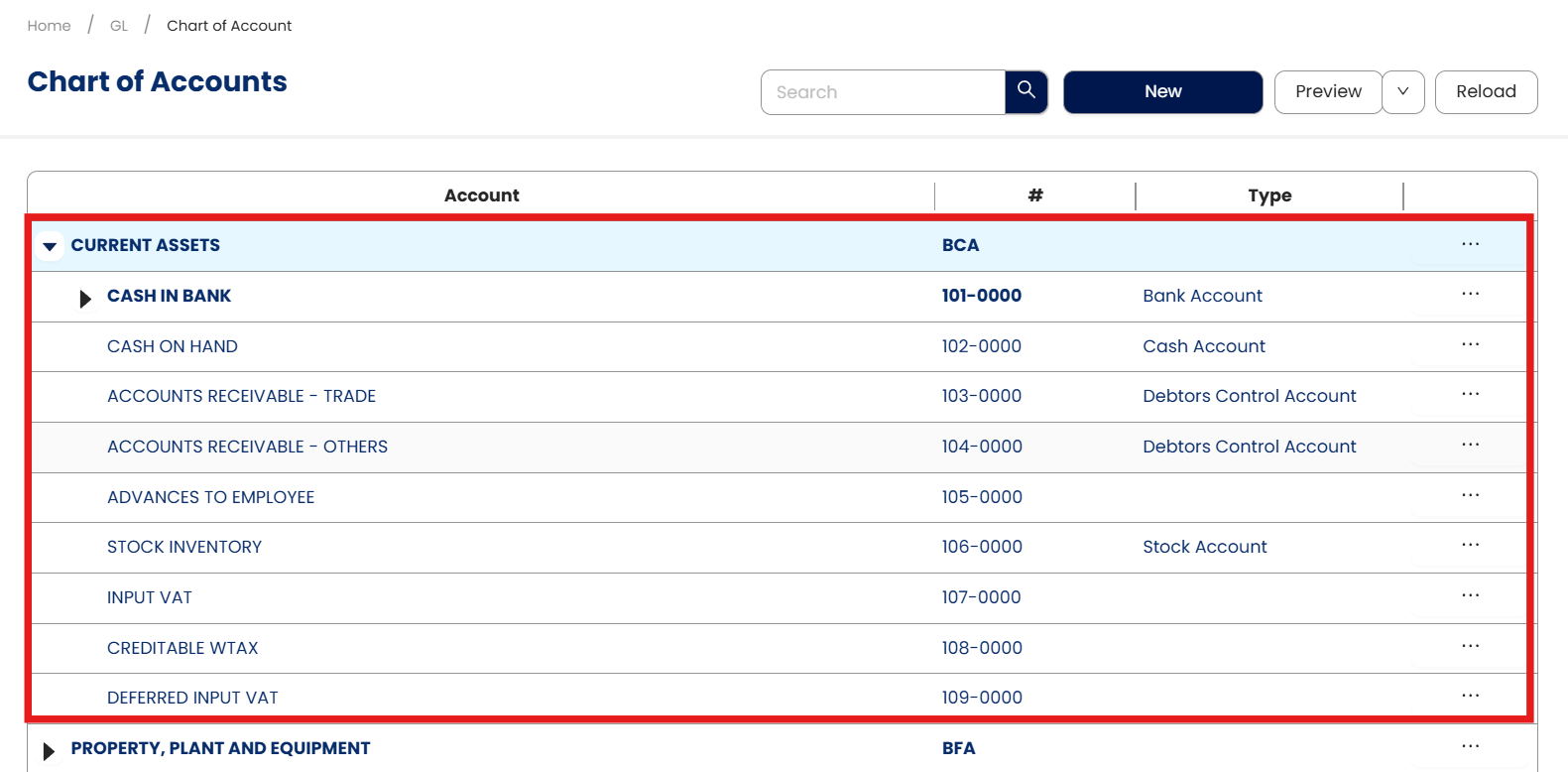Select the CASH ON HAND account
Screen dimensions: 1568x772
[x=173, y=346]
